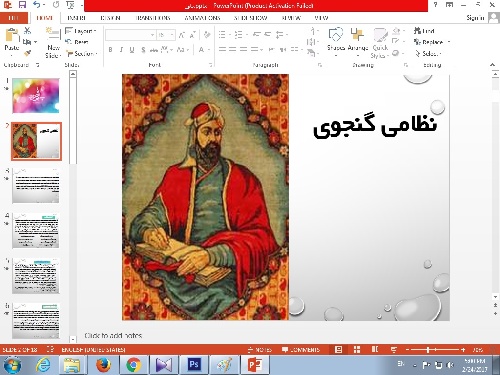Center align text
Image resolution: width=500 pixels, height=375 pixels.
(233, 49)
